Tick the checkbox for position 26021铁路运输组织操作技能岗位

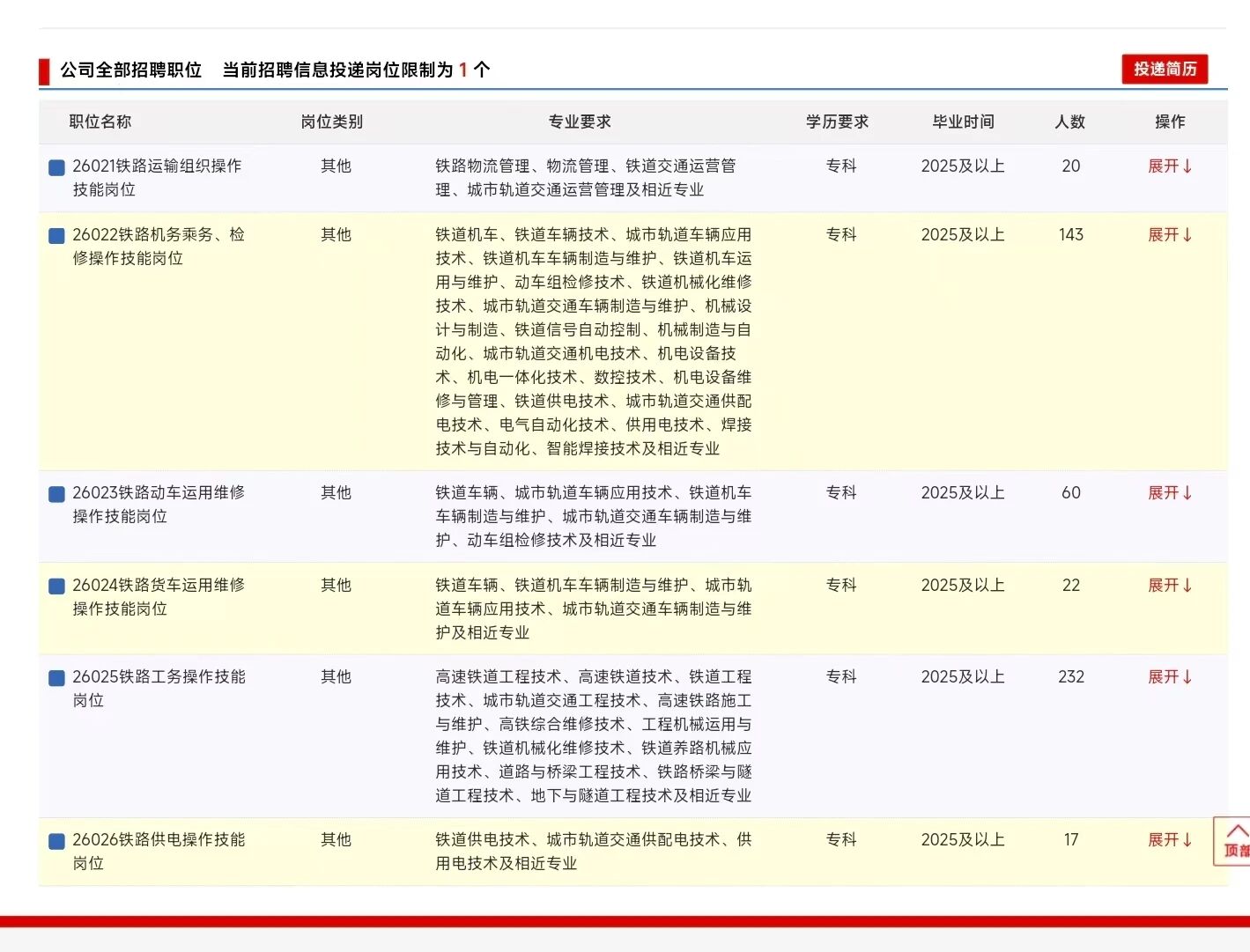click(x=56, y=167)
